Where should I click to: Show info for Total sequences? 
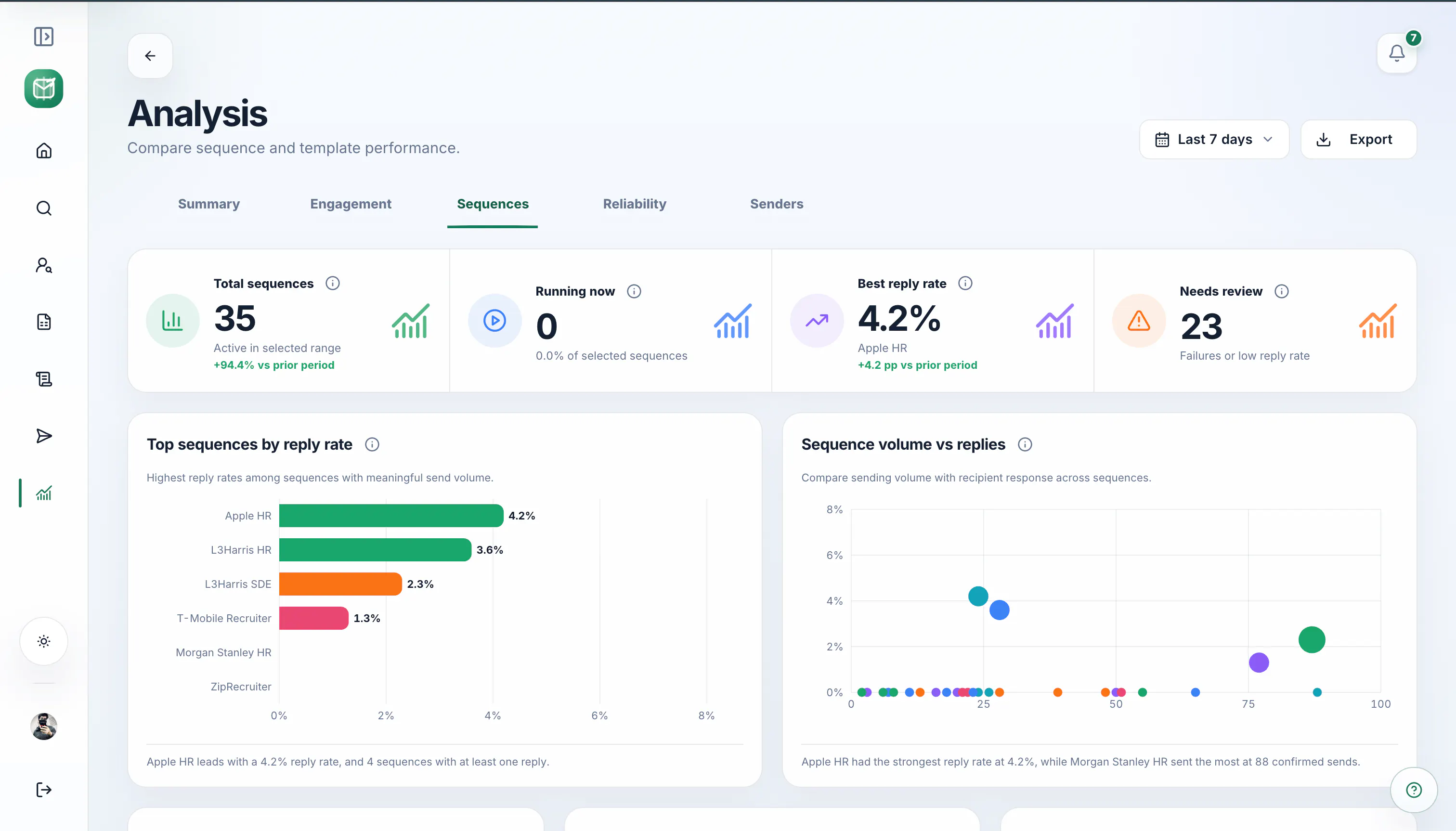(x=333, y=283)
